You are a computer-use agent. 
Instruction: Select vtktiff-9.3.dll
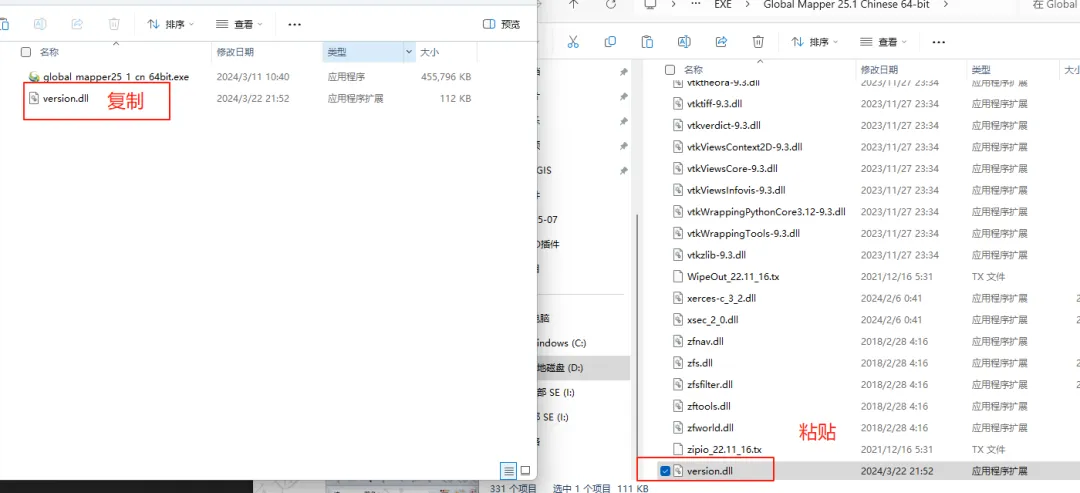(714, 103)
